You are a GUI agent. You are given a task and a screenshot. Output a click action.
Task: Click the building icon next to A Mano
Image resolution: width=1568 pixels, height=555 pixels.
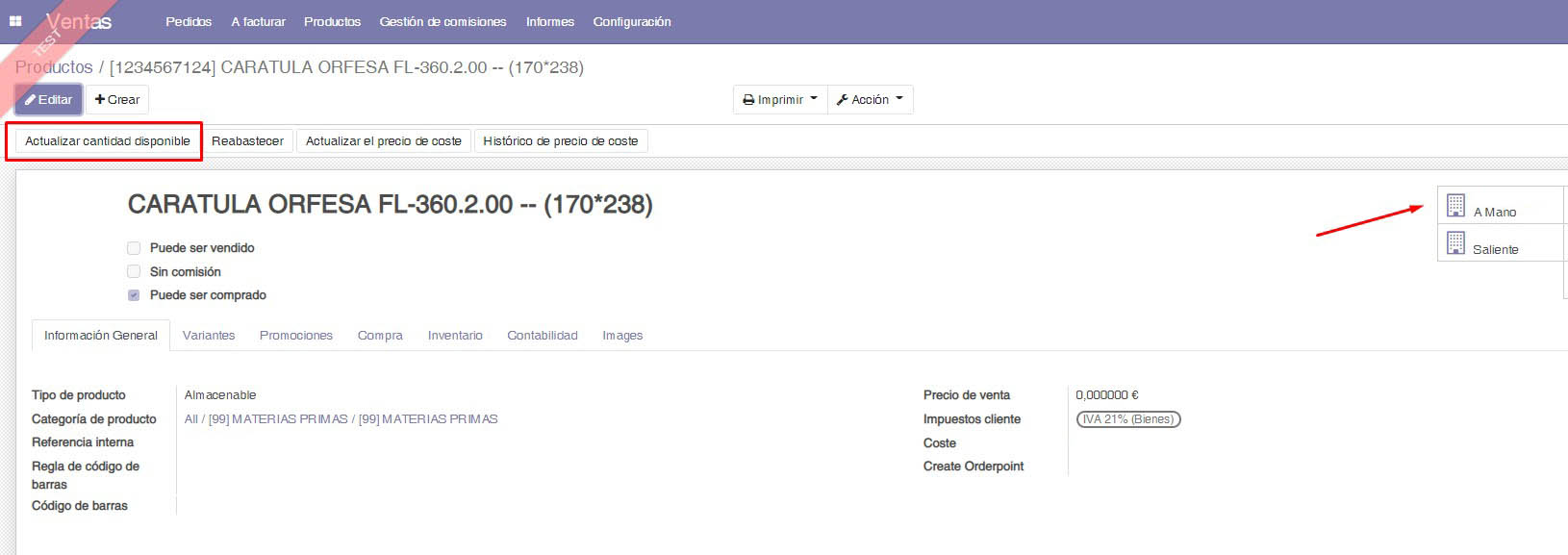click(x=1455, y=205)
